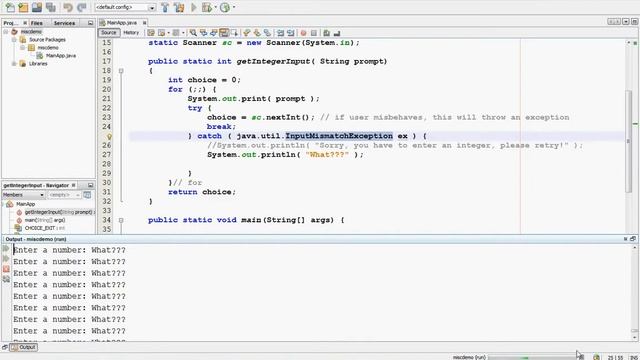Viewport: 640px width, 360px height.
Task: Click the New Project toolbar icon
Action: [23, 7]
